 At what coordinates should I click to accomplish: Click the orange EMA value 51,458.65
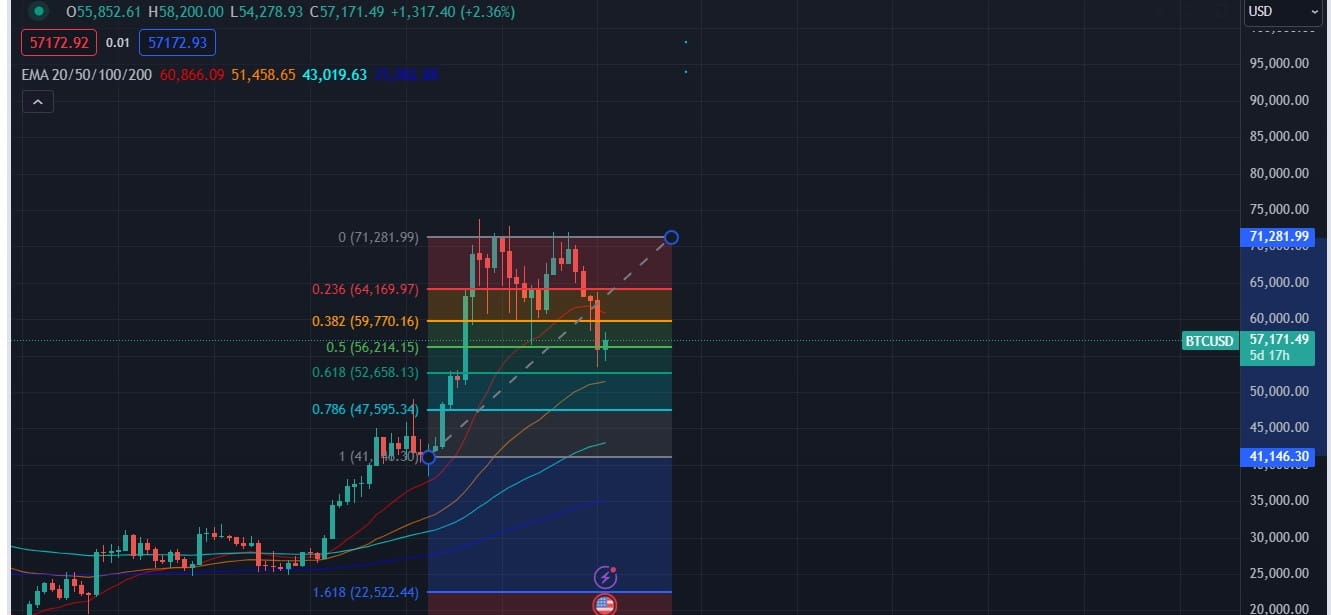coord(263,75)
